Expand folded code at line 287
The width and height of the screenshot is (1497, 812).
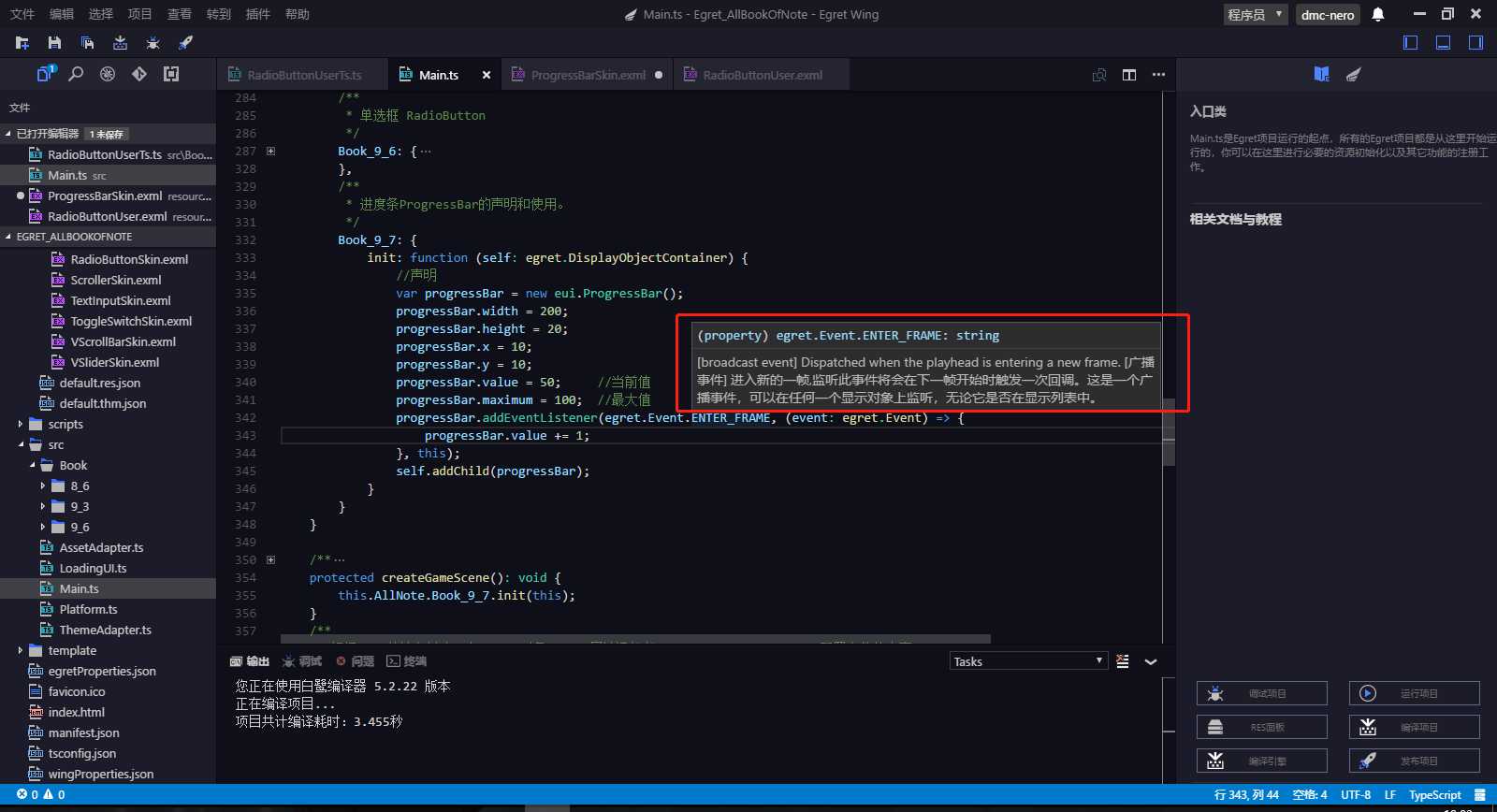(270, 151)
